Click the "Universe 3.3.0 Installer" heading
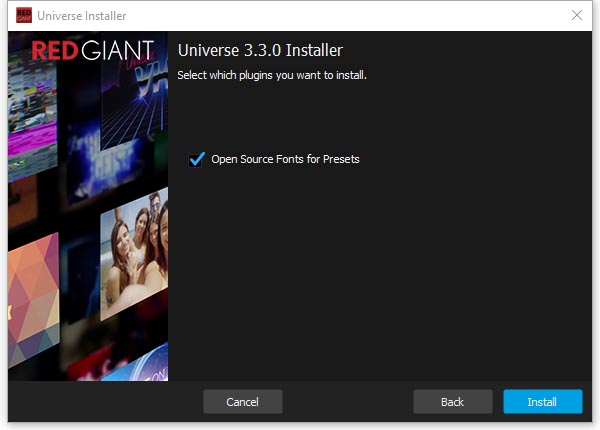Viewport: 600px width, 430px height. pyautogui.click(x=260, y=50)
